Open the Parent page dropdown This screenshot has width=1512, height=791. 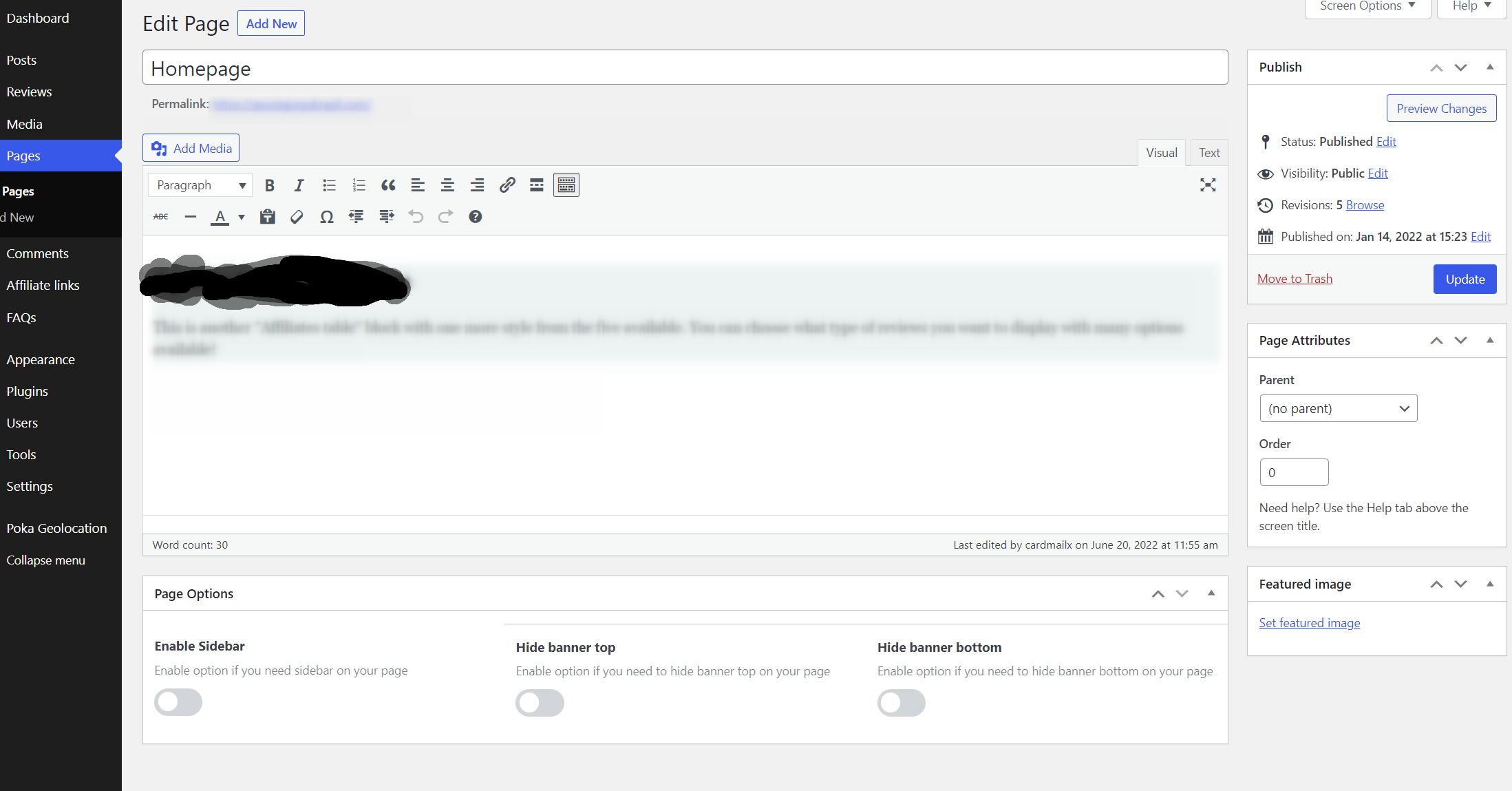pyautogui.click(x=1338, y=408)
